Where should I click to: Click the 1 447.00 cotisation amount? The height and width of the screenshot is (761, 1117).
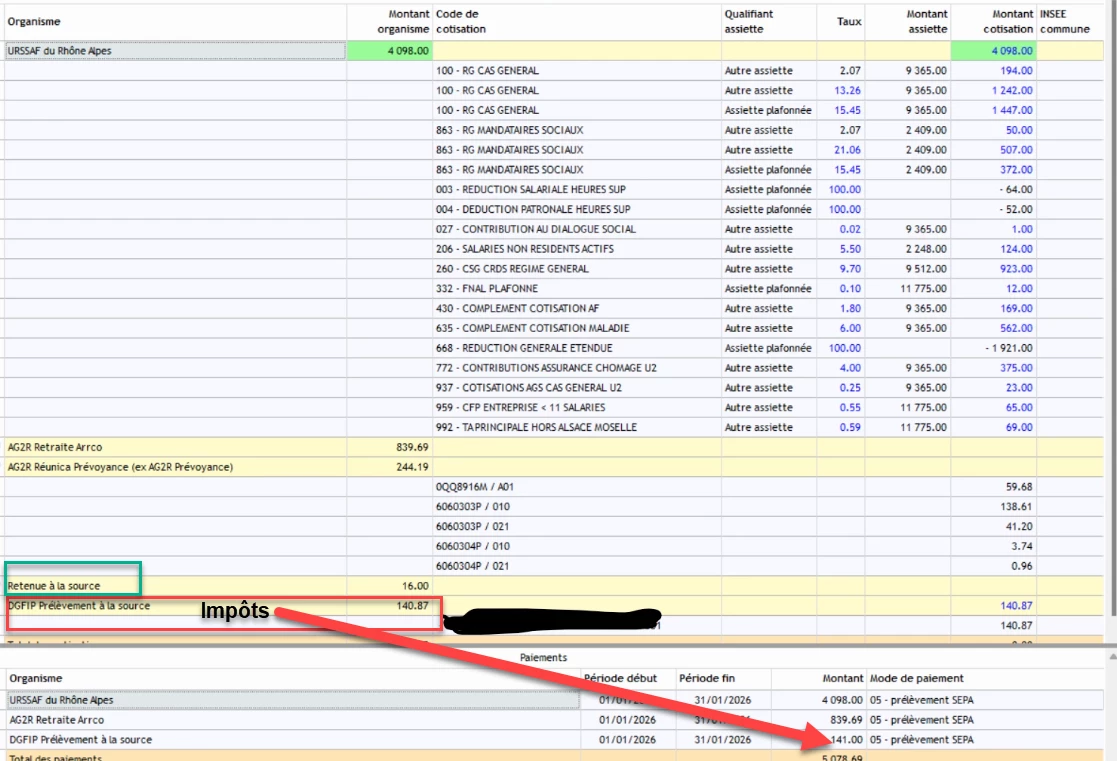pyautogui.click(x=1012, y=110)
